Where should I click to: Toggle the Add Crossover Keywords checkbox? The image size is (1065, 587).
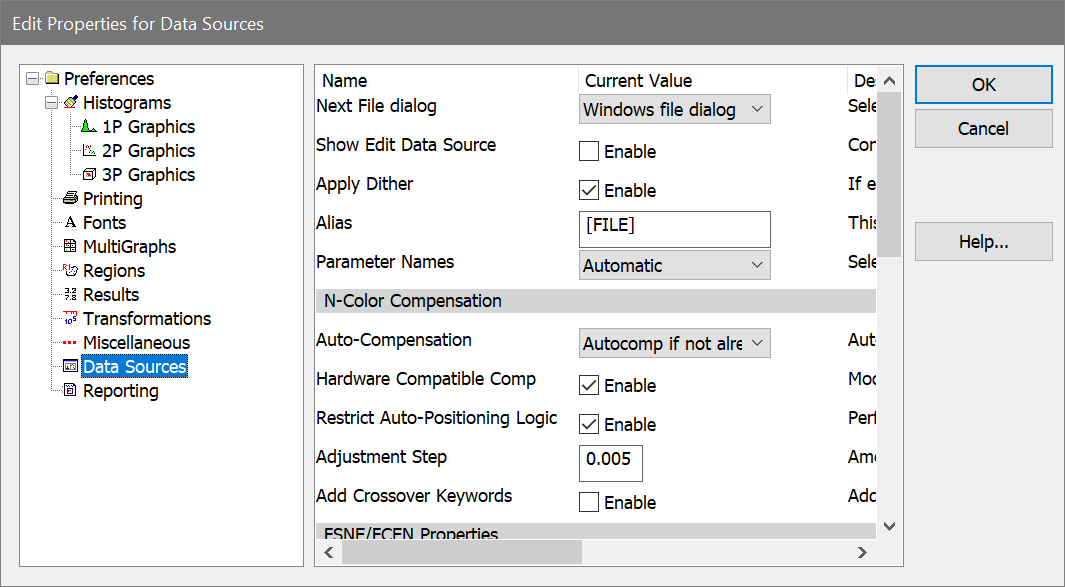coord(589,503)
